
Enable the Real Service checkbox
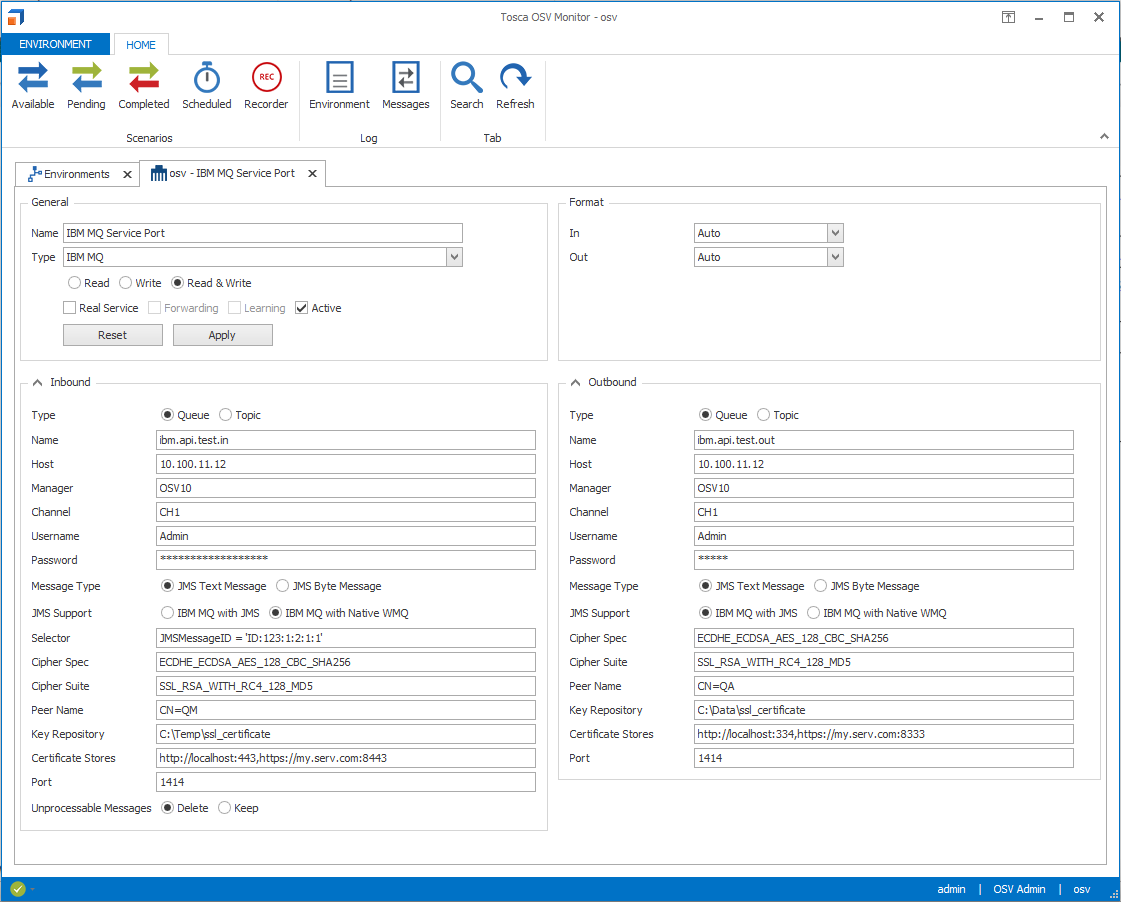pyautogui.click(x=70, y=308)
